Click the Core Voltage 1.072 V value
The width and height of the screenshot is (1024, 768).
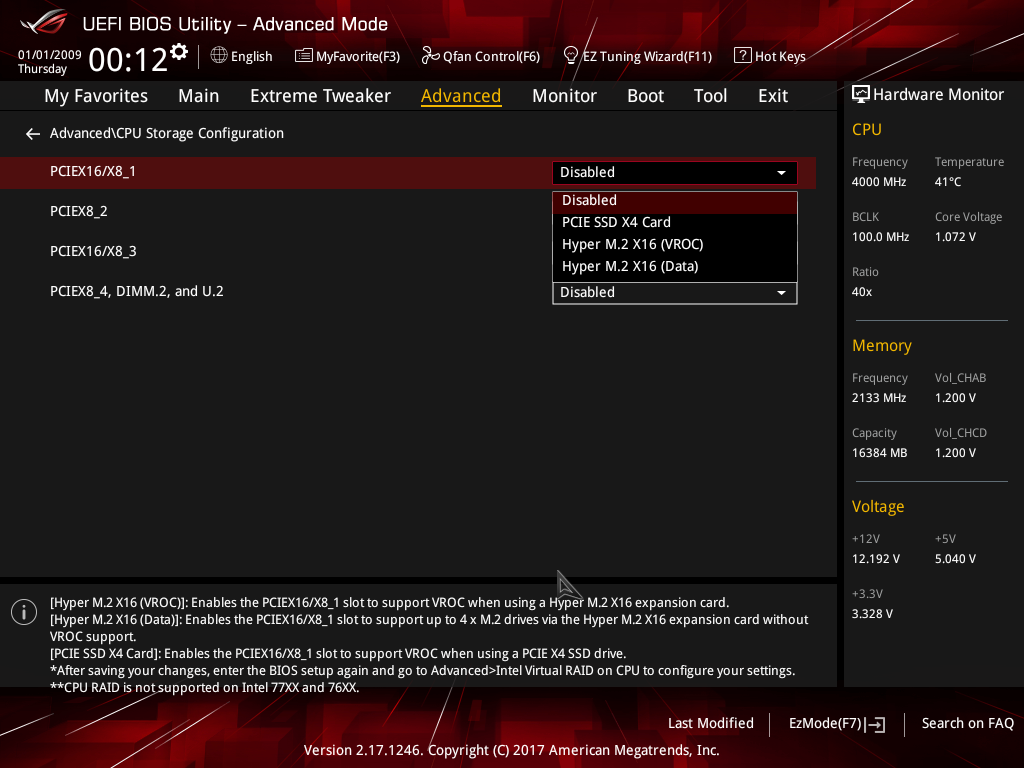955,237
